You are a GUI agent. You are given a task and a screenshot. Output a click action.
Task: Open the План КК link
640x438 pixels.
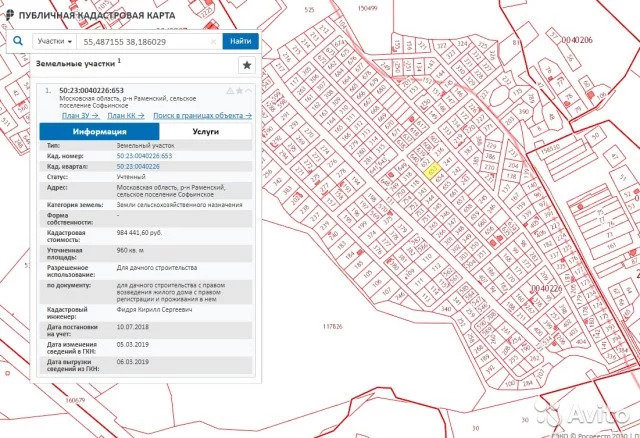(x=126, y=116)
